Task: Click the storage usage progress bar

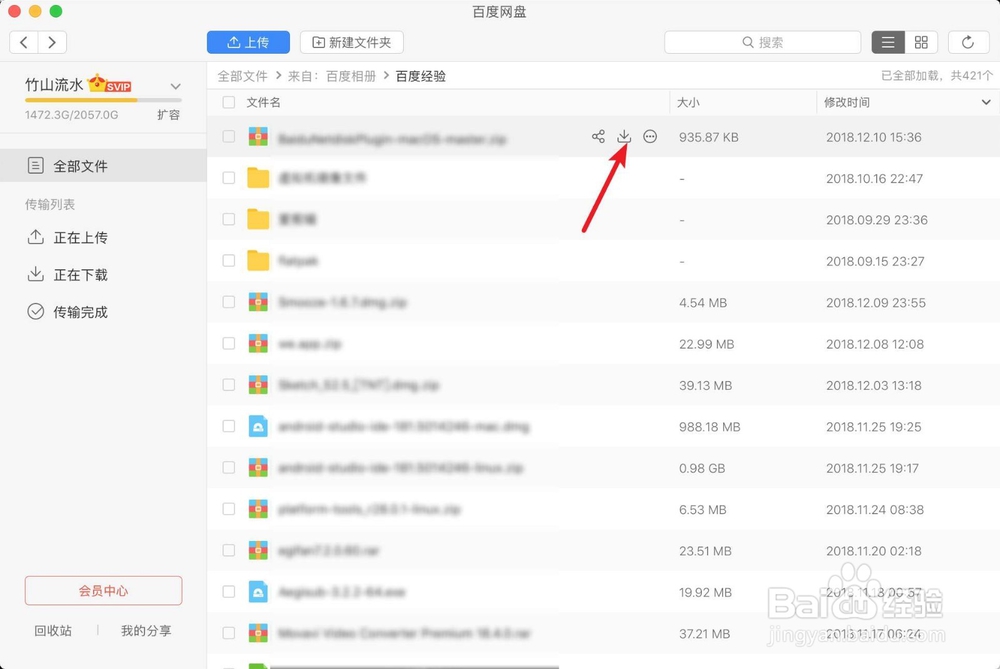Action: [103, 100]
